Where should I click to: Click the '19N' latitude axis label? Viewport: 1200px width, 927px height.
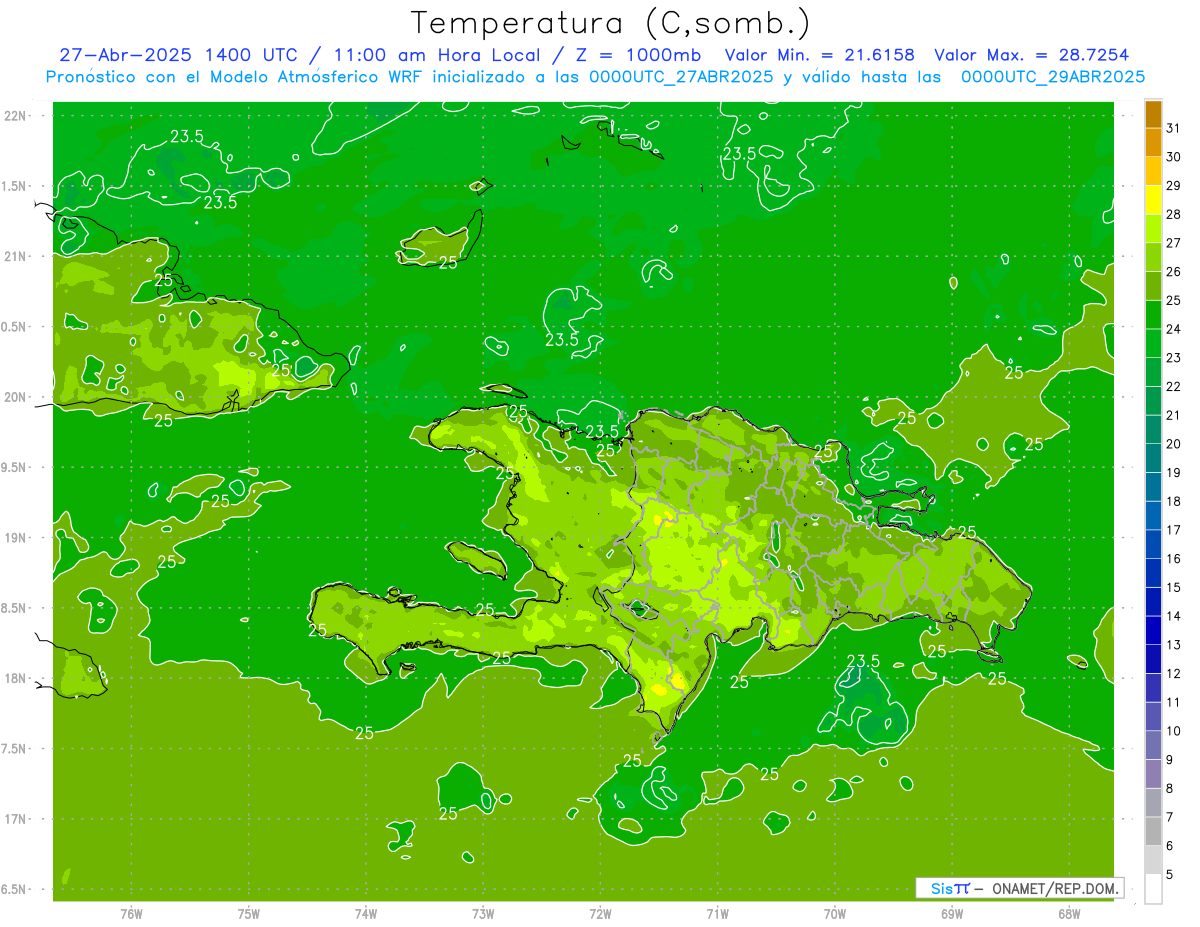click(x=17, y=537)
